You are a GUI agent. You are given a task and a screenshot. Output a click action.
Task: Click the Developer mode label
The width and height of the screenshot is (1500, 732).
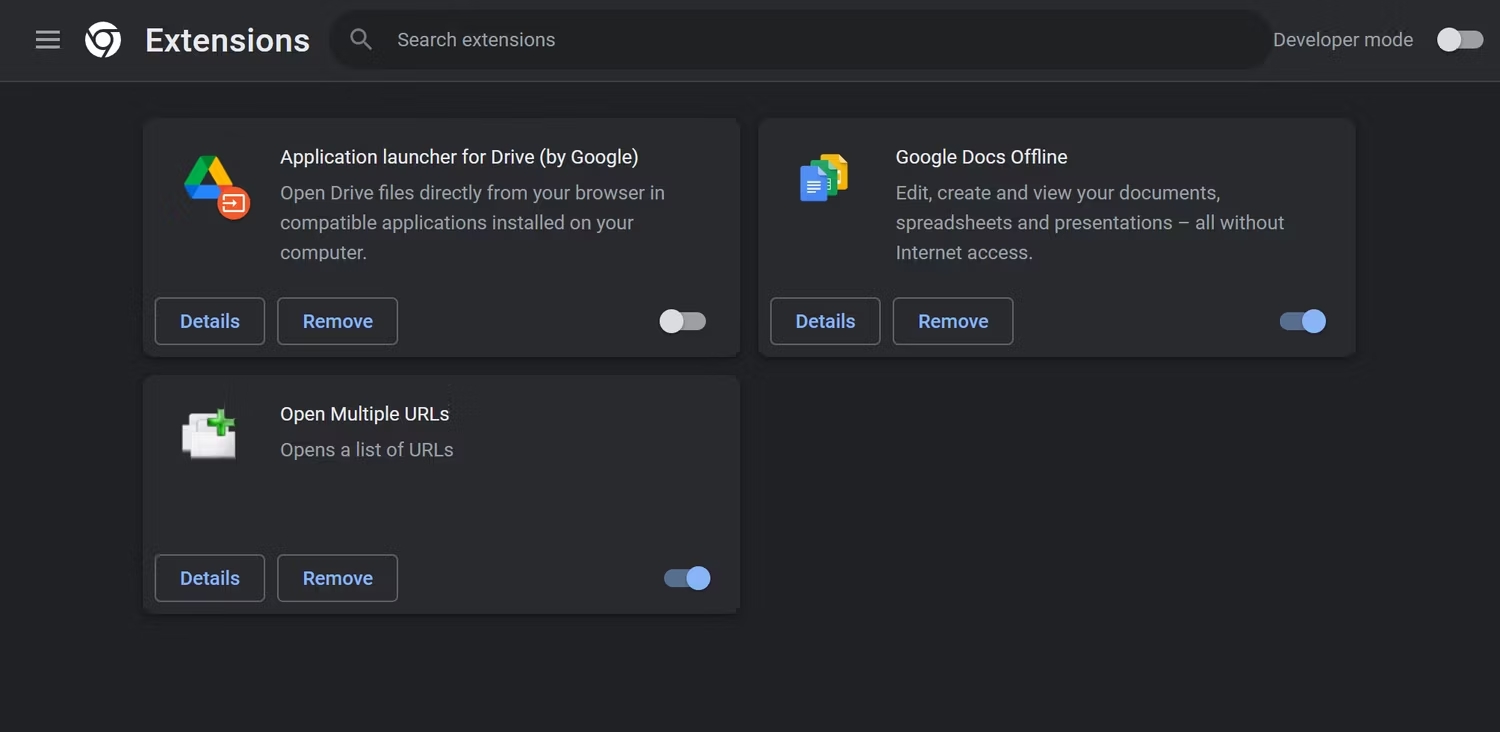click(1343, 40)
